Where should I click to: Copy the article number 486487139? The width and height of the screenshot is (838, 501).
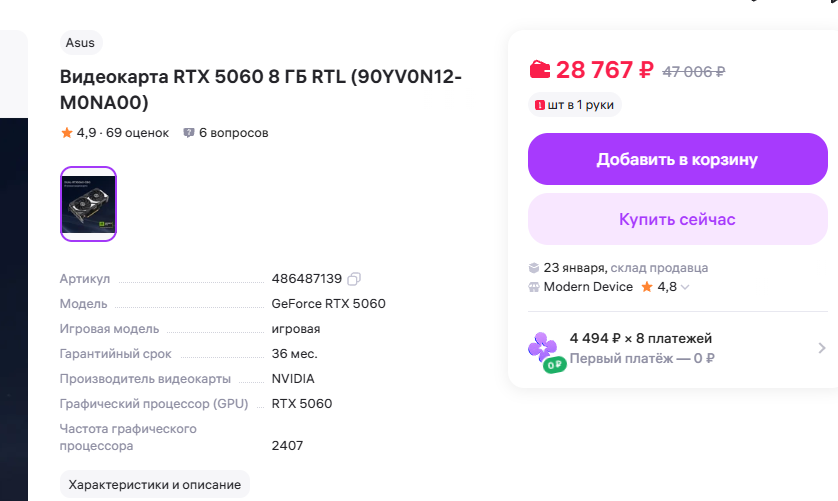tap(354, 278)
